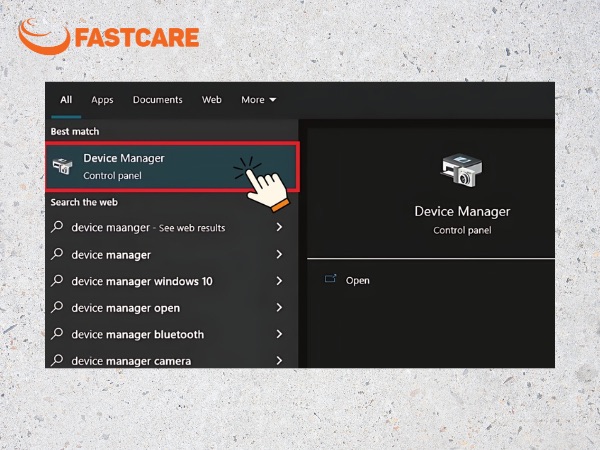Click the Device Manager icon in best match

62,166
